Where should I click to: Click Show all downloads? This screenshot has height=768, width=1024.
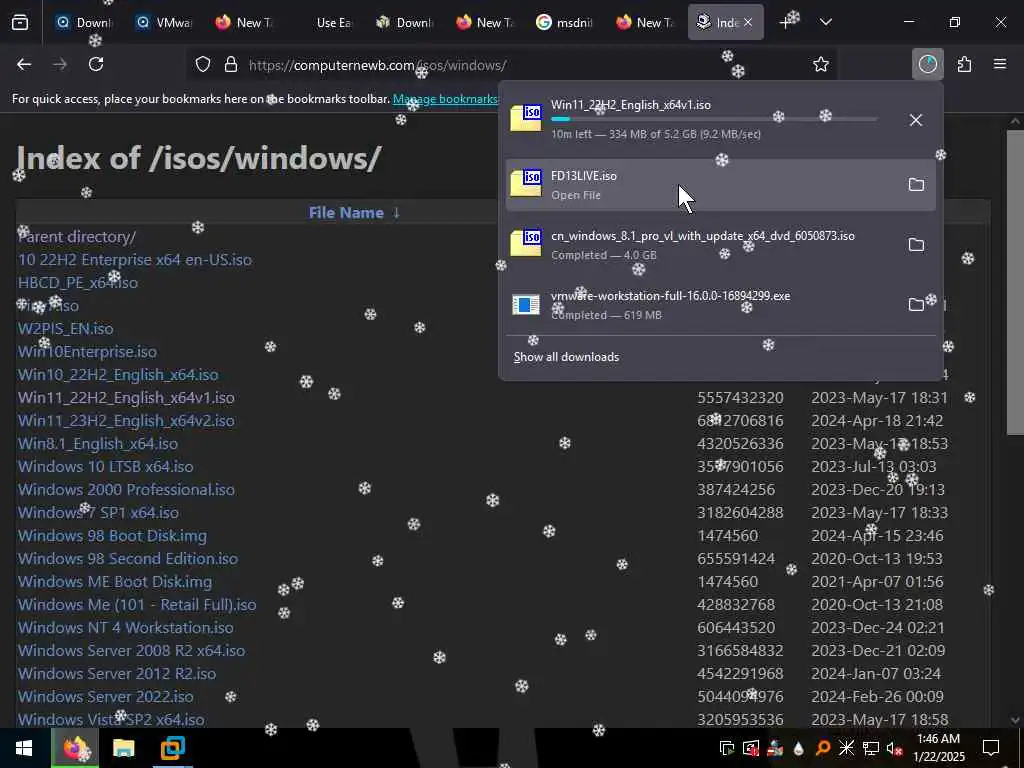tap(566, 357)
